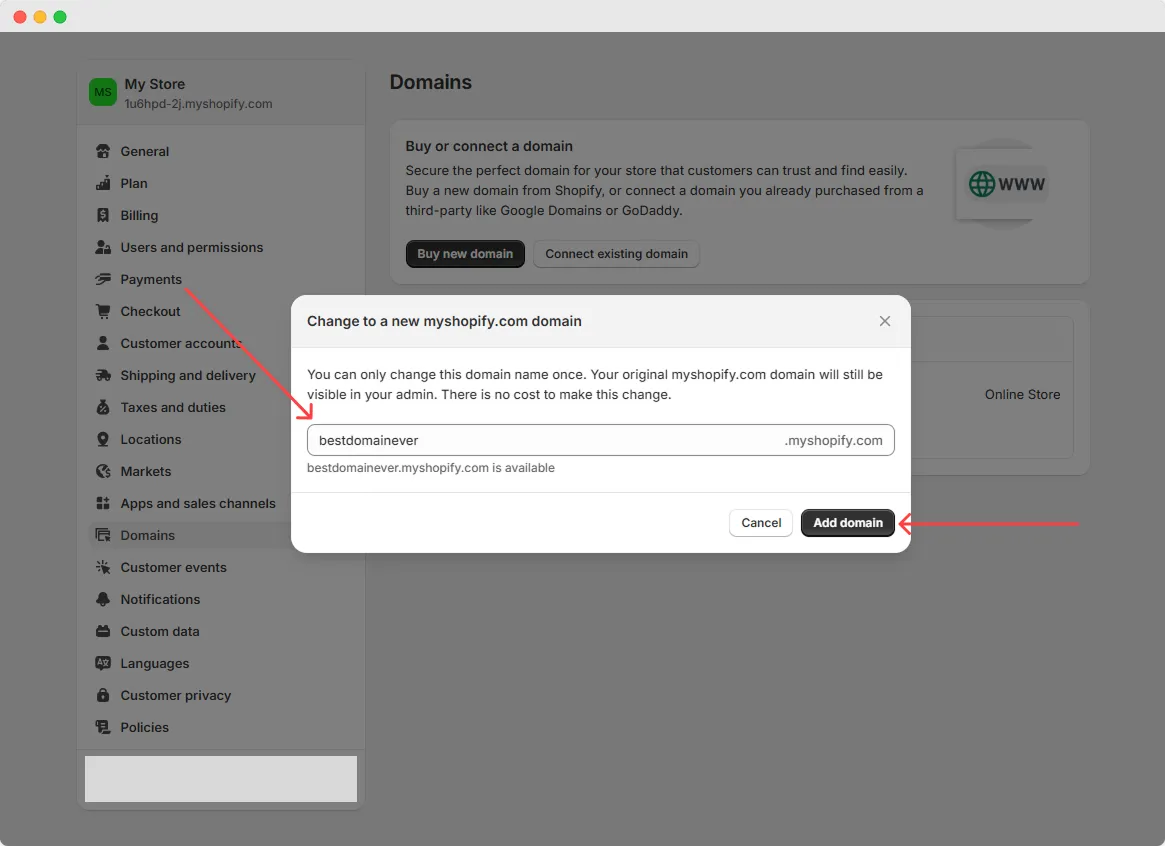The width and height of the screenshot is (1165, 846).
Task: Click the Notifications bell icon
Action: [103, 599]
